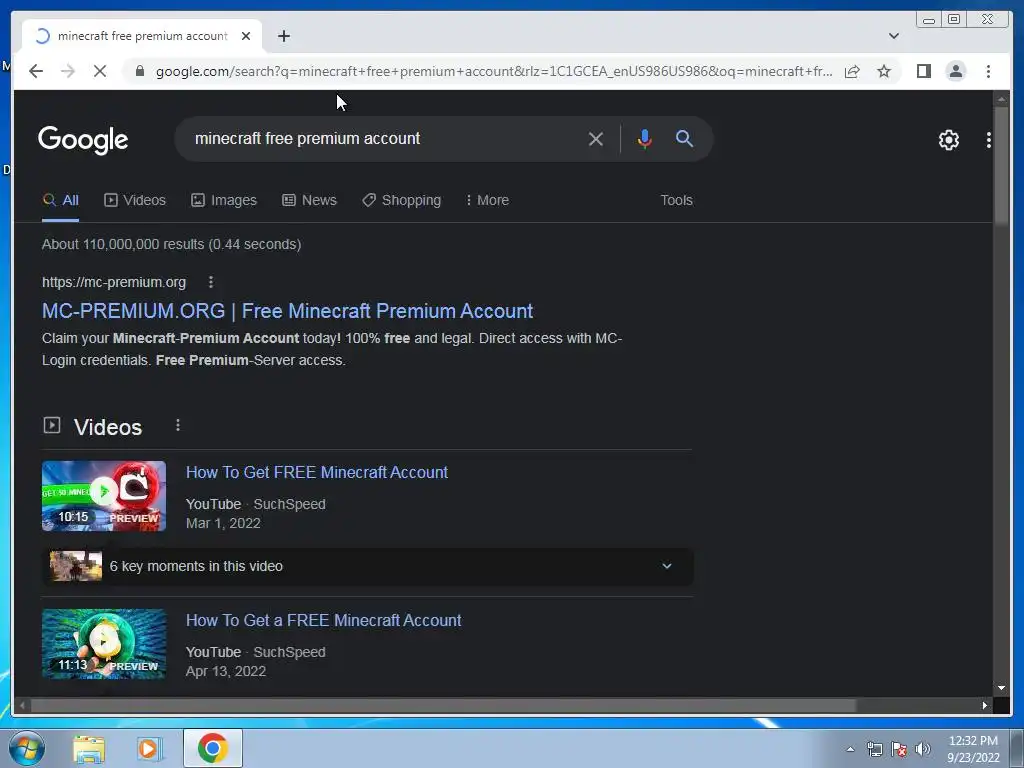Open Windows Explorer from taskbar
This screenshot has width=1024, height=768.
(89, 748)
